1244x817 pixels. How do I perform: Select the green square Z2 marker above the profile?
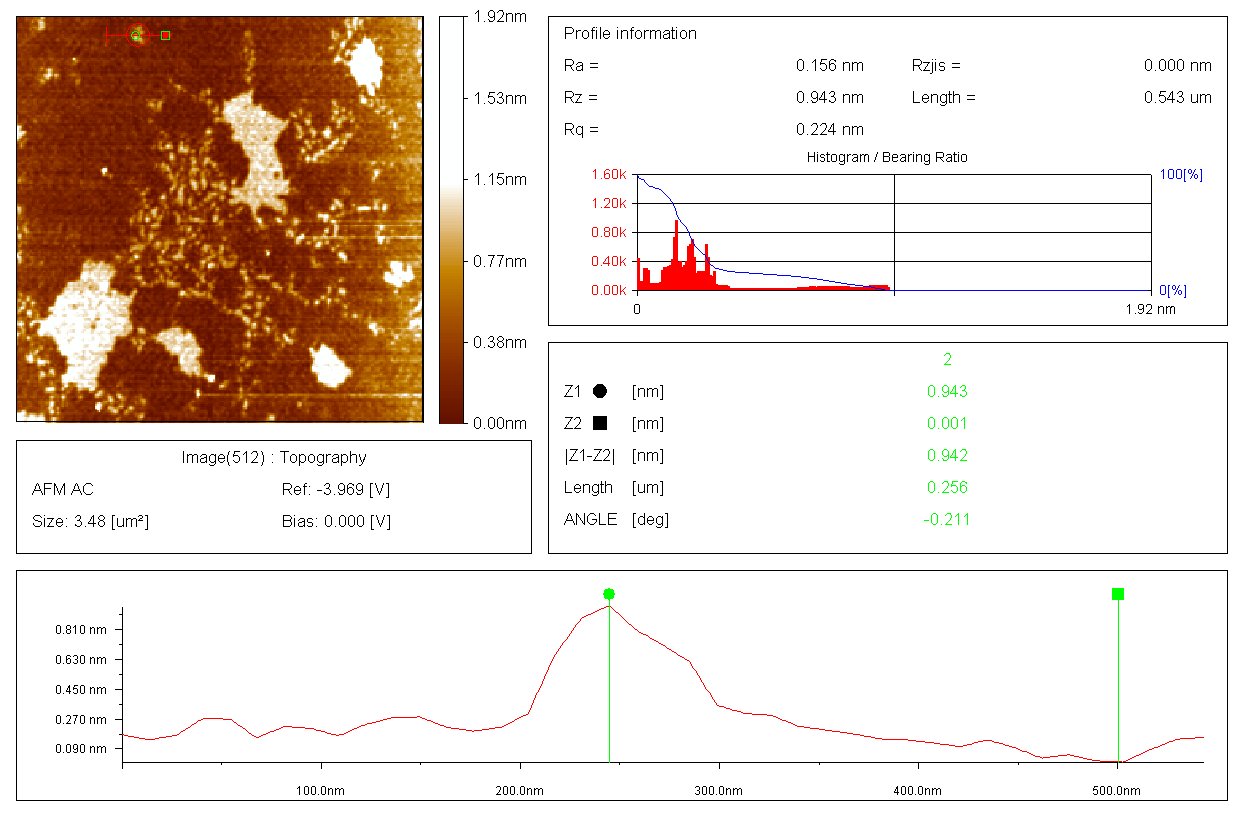(1118, 594)
